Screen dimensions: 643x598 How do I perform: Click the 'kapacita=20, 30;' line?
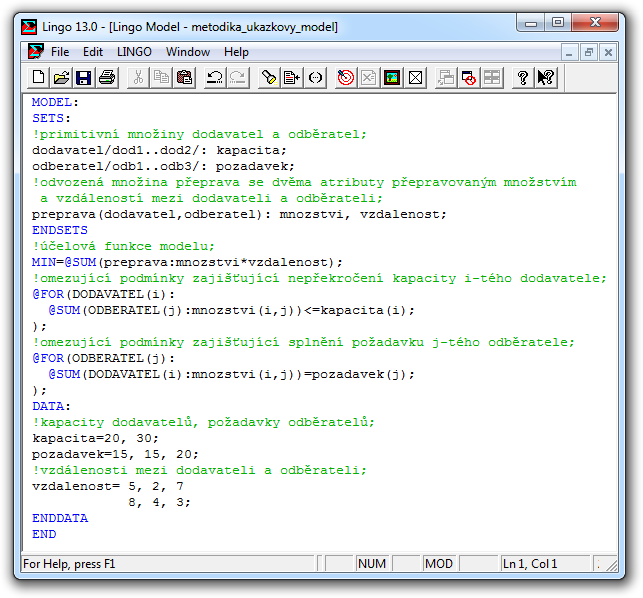pos(95,438)
